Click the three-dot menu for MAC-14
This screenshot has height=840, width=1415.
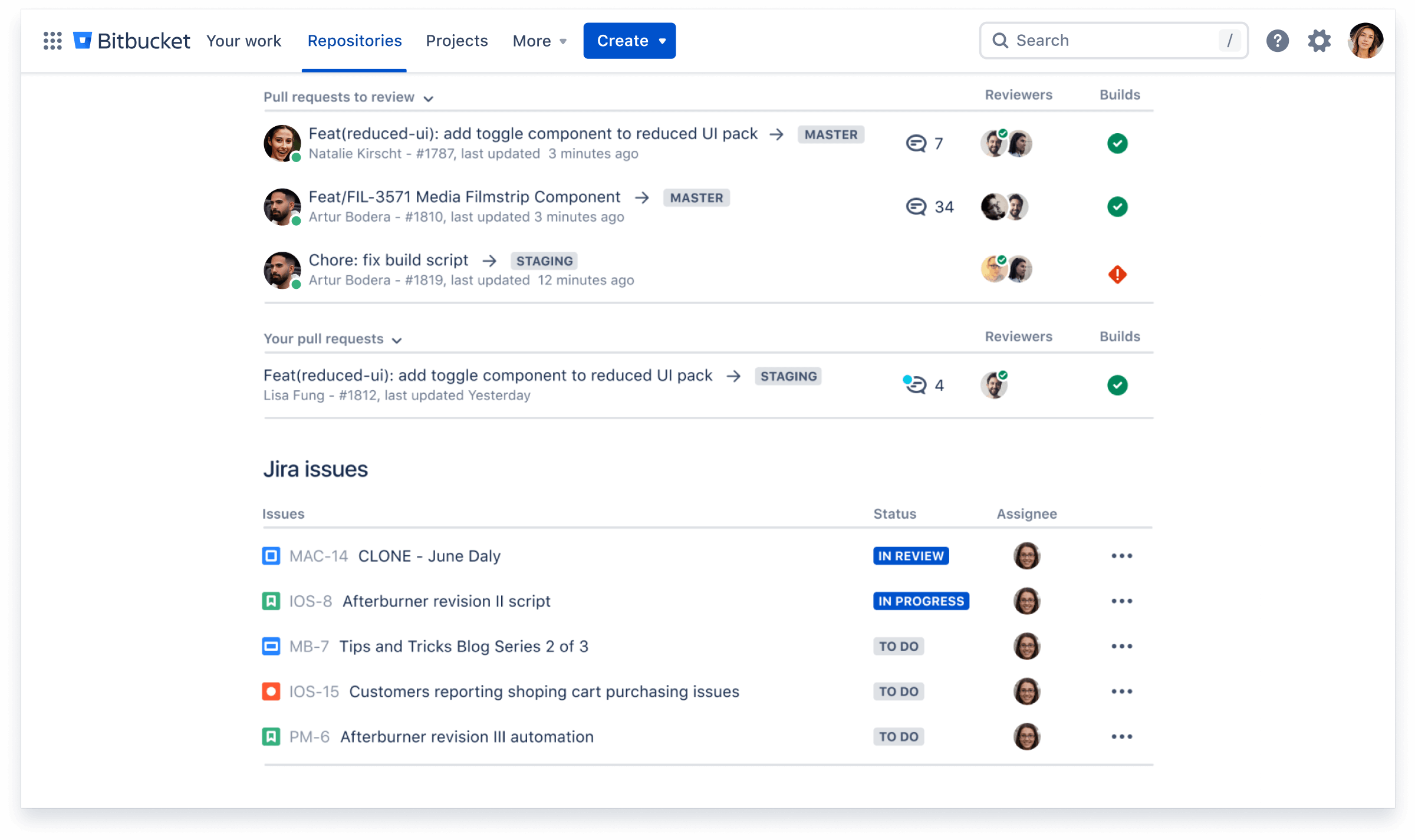click(x=1122, y=555)
